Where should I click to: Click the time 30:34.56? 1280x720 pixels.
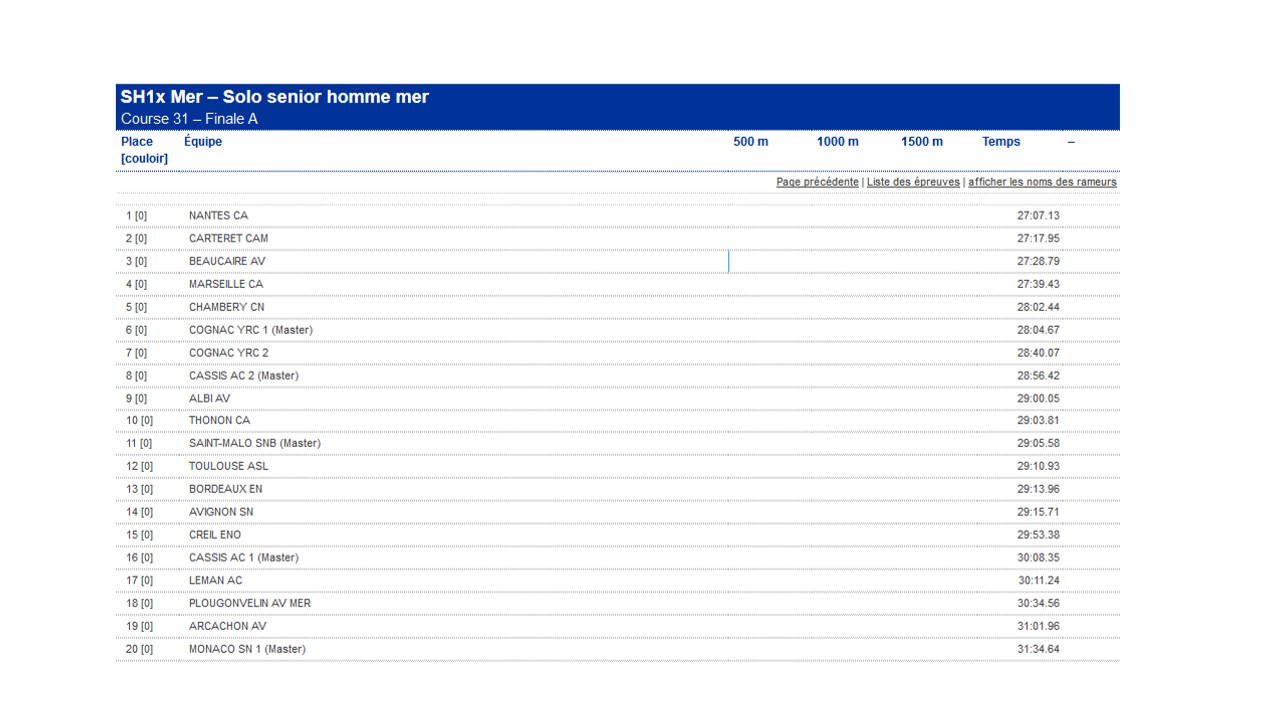pyautogui.click(x=1038, y=604)
